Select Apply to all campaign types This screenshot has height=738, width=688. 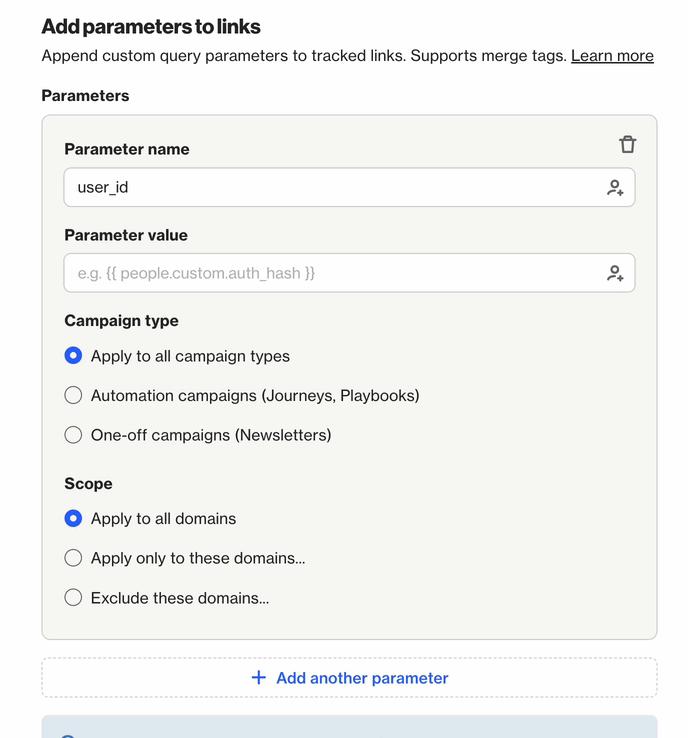coord(73,356)
